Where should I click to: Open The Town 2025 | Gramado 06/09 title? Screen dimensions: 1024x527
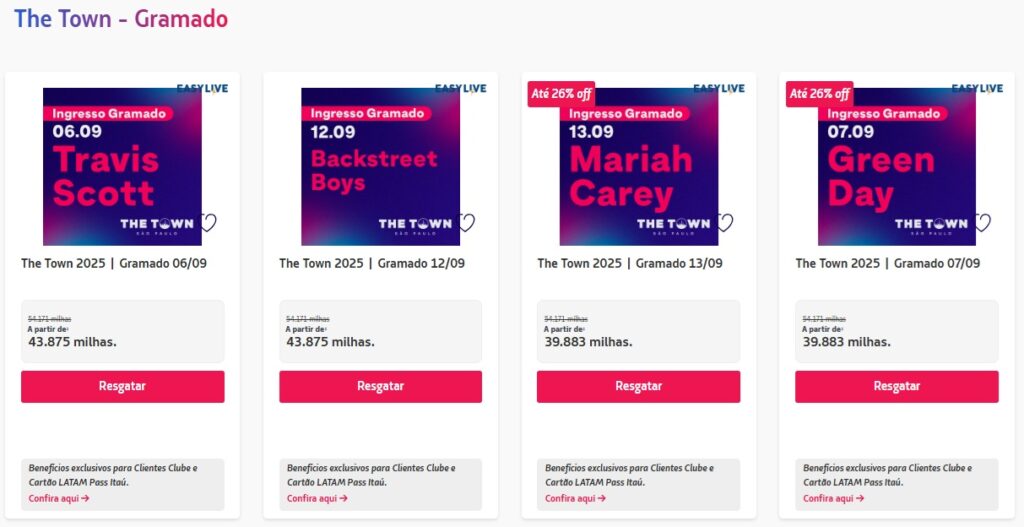[114, 264]
